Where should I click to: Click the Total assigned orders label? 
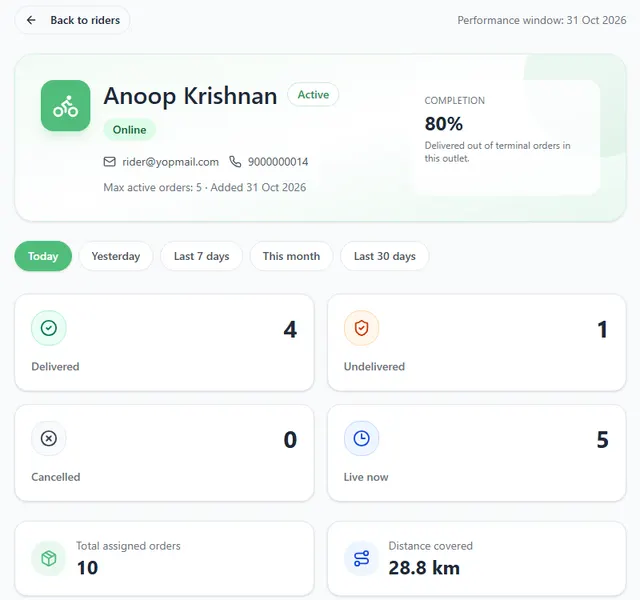[128, 546]
